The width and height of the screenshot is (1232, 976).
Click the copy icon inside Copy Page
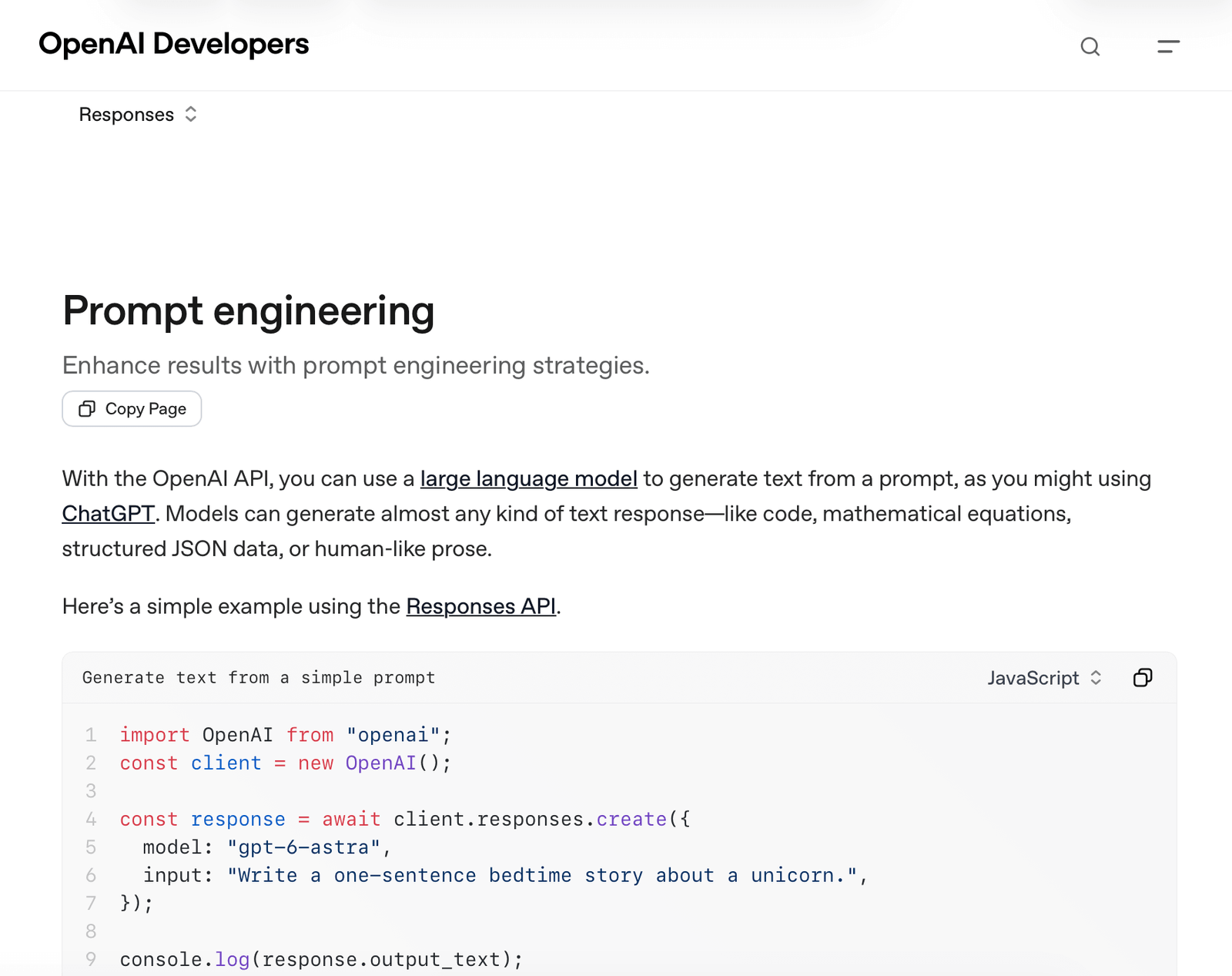[x=87, y=408]
